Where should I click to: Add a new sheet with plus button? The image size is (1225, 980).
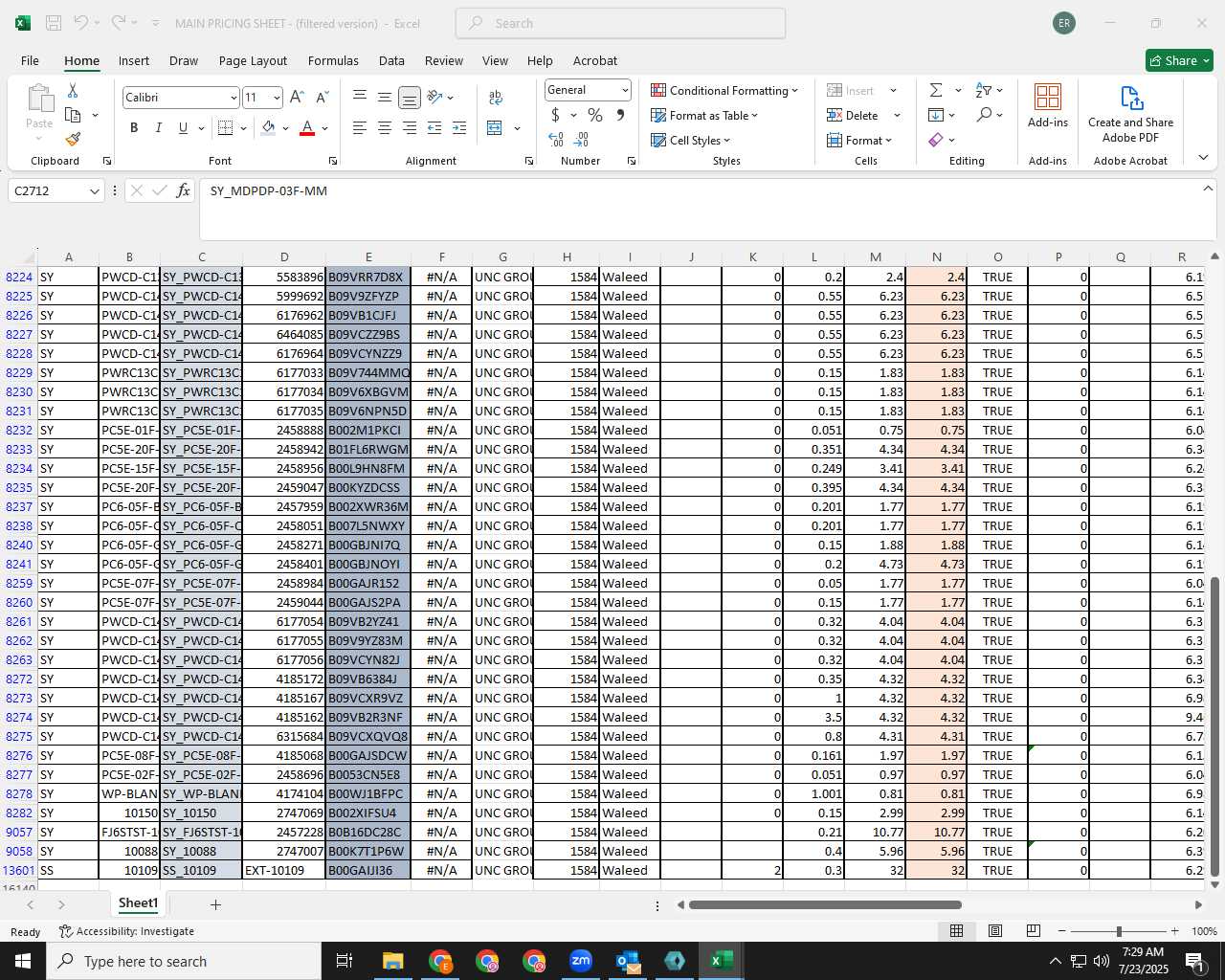point(215,904)
